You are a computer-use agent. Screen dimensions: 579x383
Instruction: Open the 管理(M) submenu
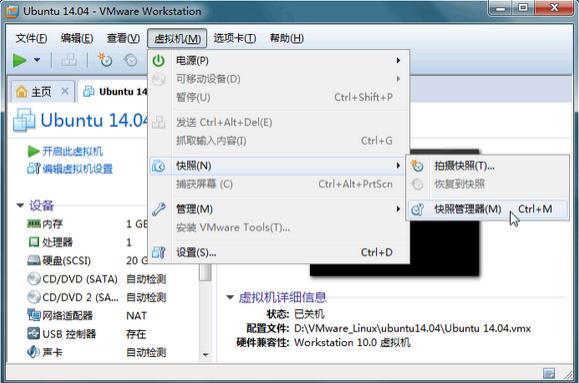[279, 209]
